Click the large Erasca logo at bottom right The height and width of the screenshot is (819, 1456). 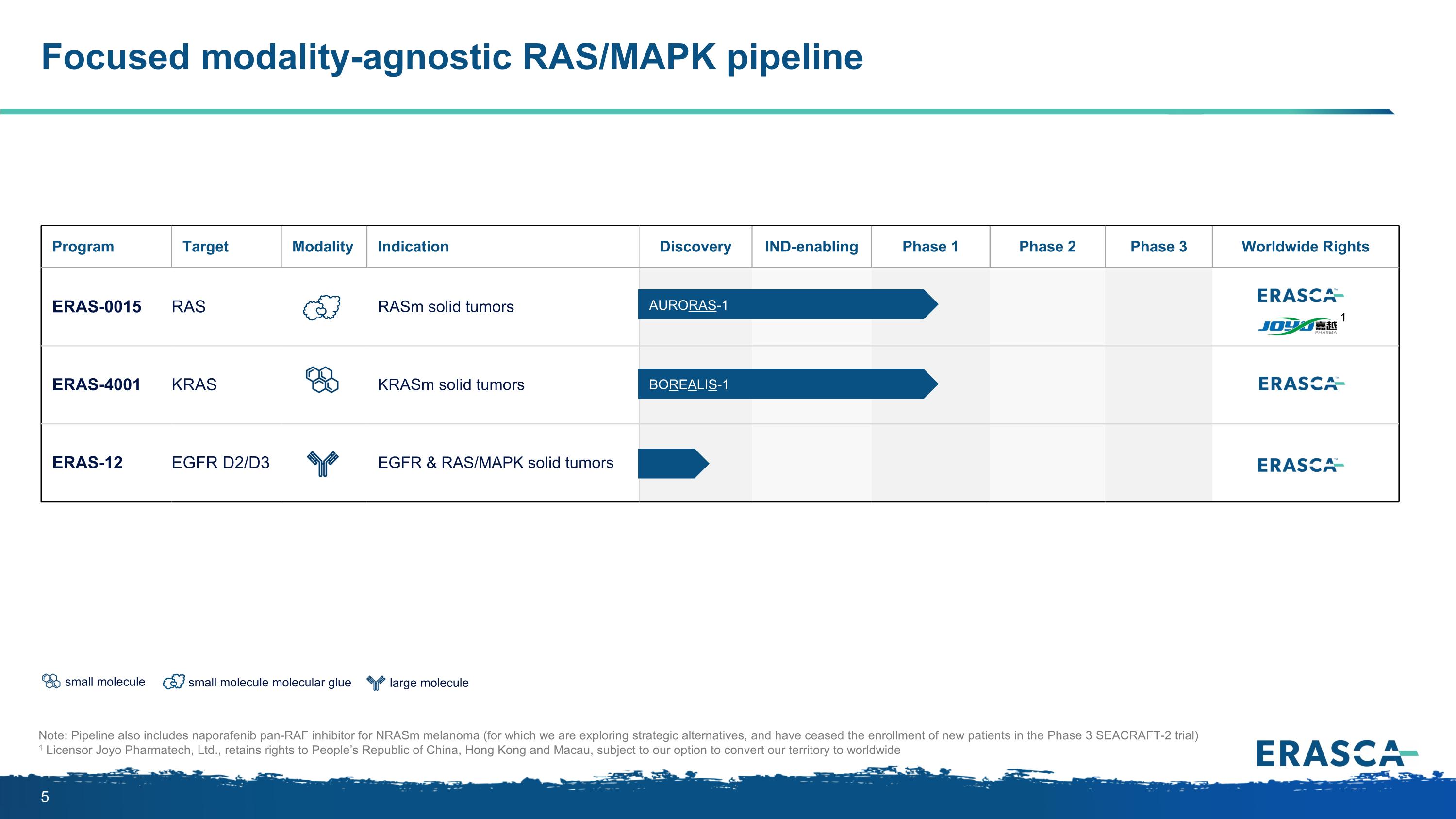(x=1336, y=753)
